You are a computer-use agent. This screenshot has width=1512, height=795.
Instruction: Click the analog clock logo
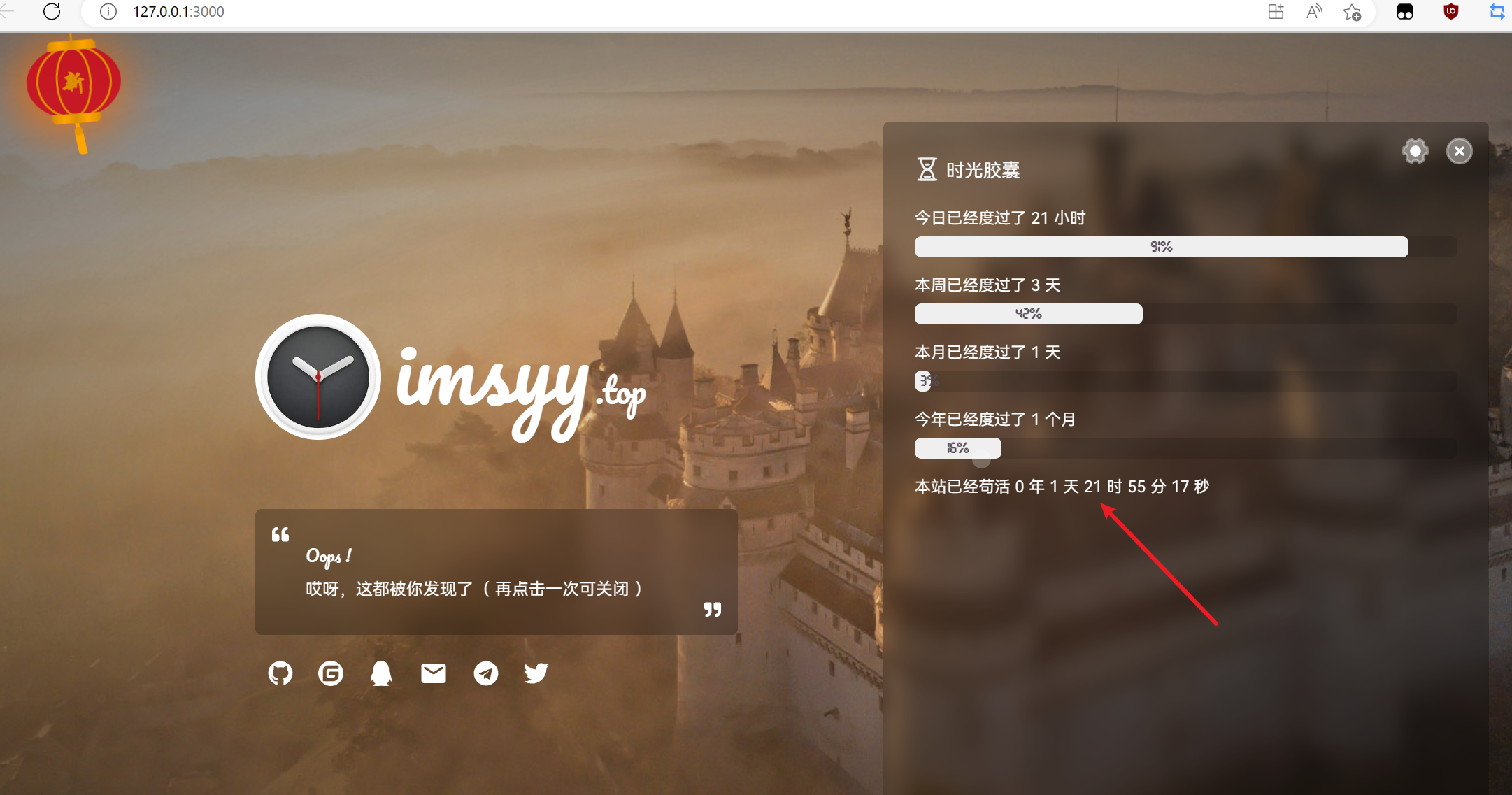click(x=318, y=378)
